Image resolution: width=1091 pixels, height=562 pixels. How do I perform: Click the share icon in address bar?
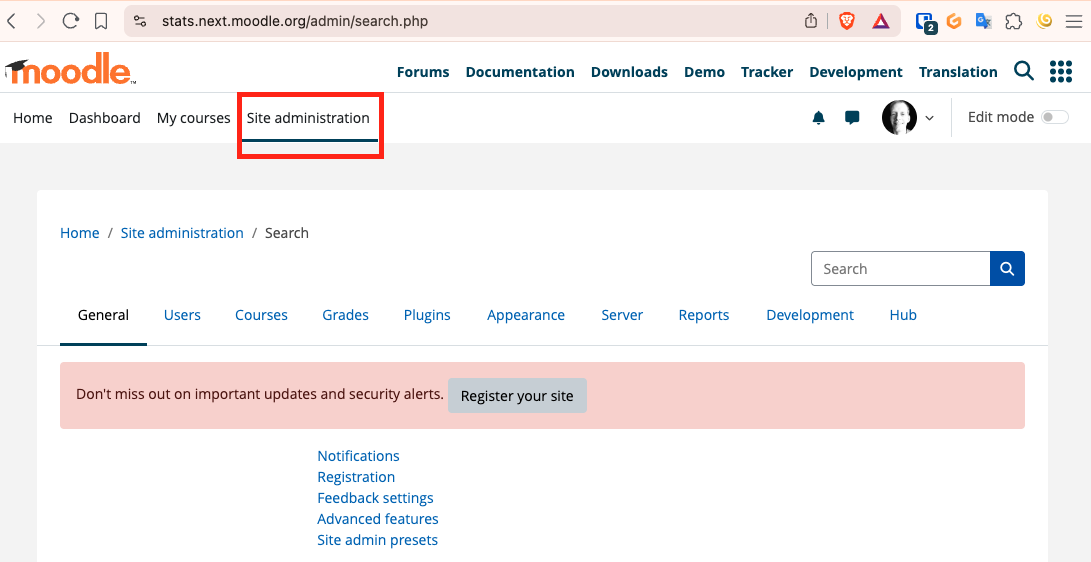[x=811, y=21]
